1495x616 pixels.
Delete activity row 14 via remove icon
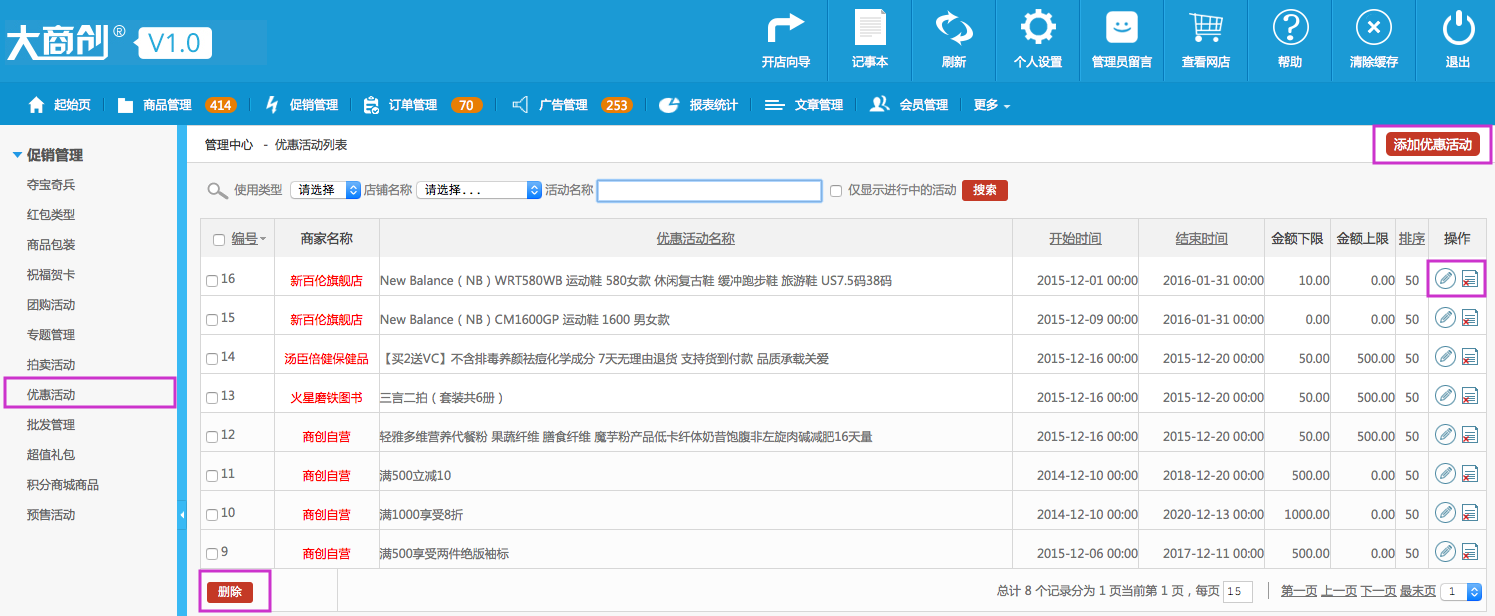pos(1470,357)
